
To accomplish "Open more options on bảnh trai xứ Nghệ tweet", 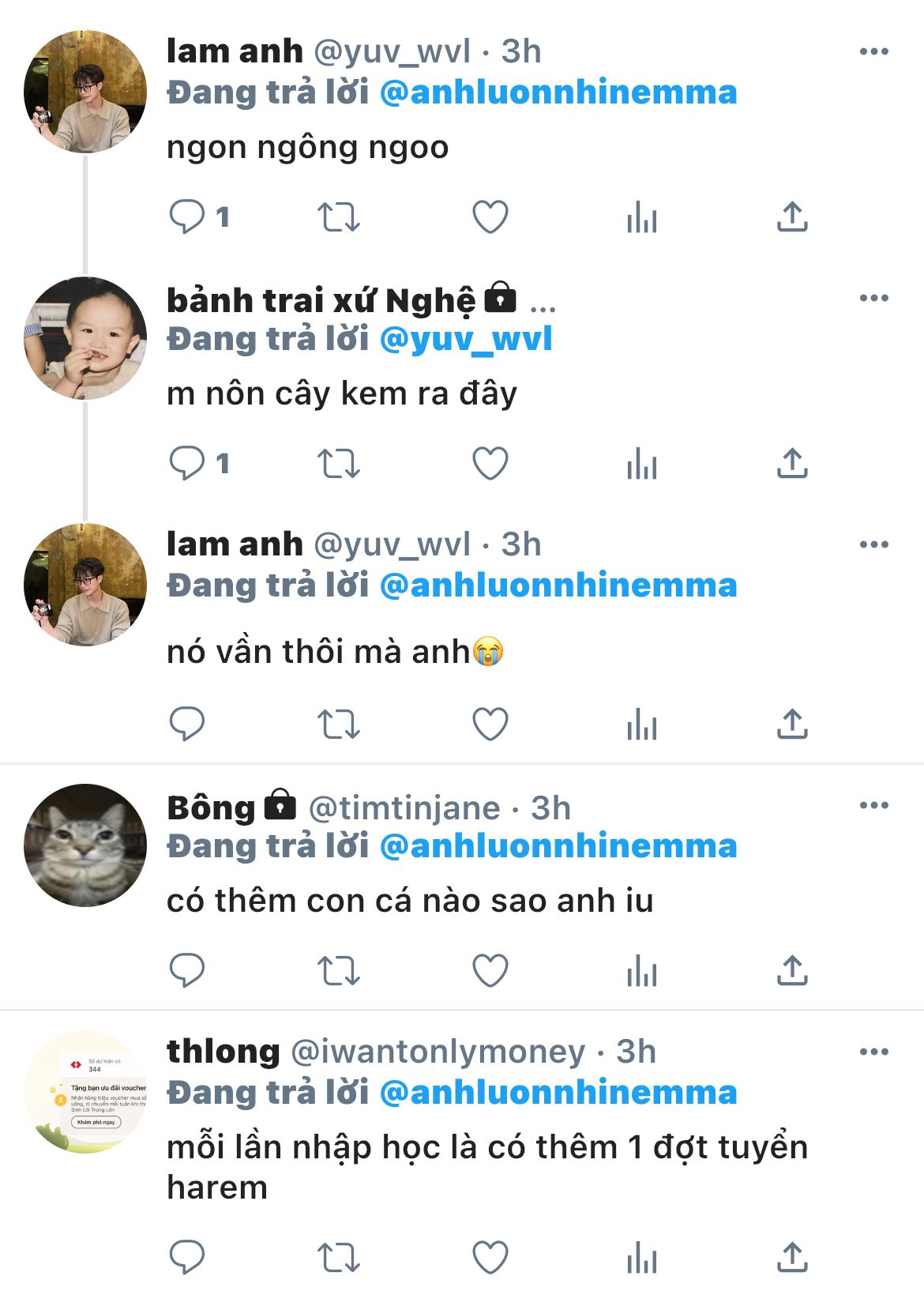I will click(x=873, y=299).
